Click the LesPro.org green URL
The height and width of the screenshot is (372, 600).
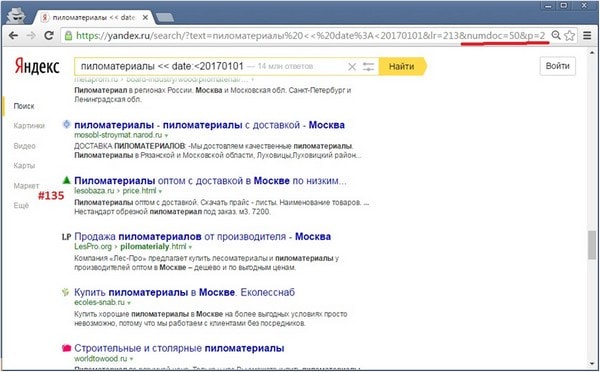[93, 246]
